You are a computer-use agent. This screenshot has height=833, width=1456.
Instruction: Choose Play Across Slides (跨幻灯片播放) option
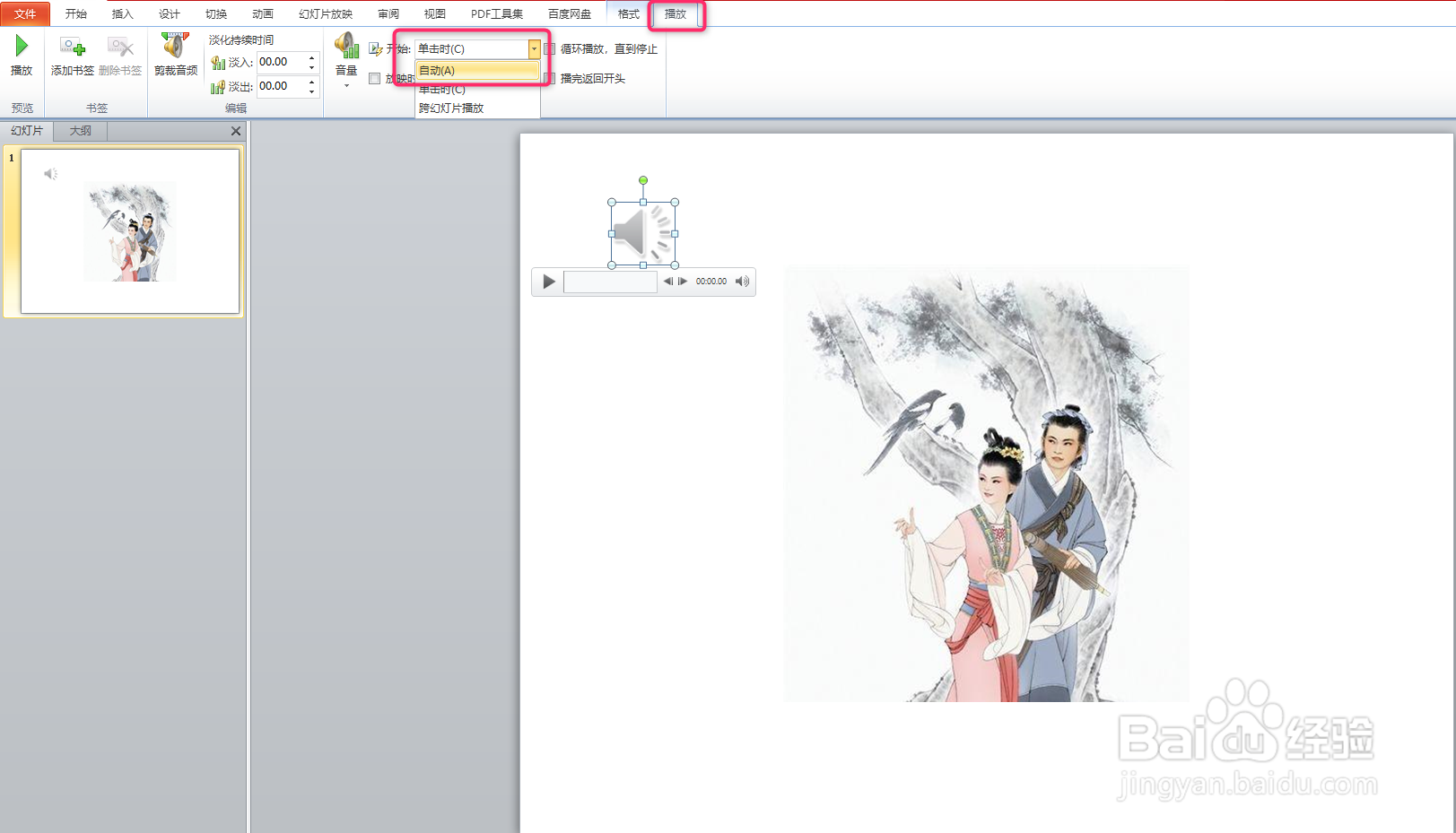477,108
